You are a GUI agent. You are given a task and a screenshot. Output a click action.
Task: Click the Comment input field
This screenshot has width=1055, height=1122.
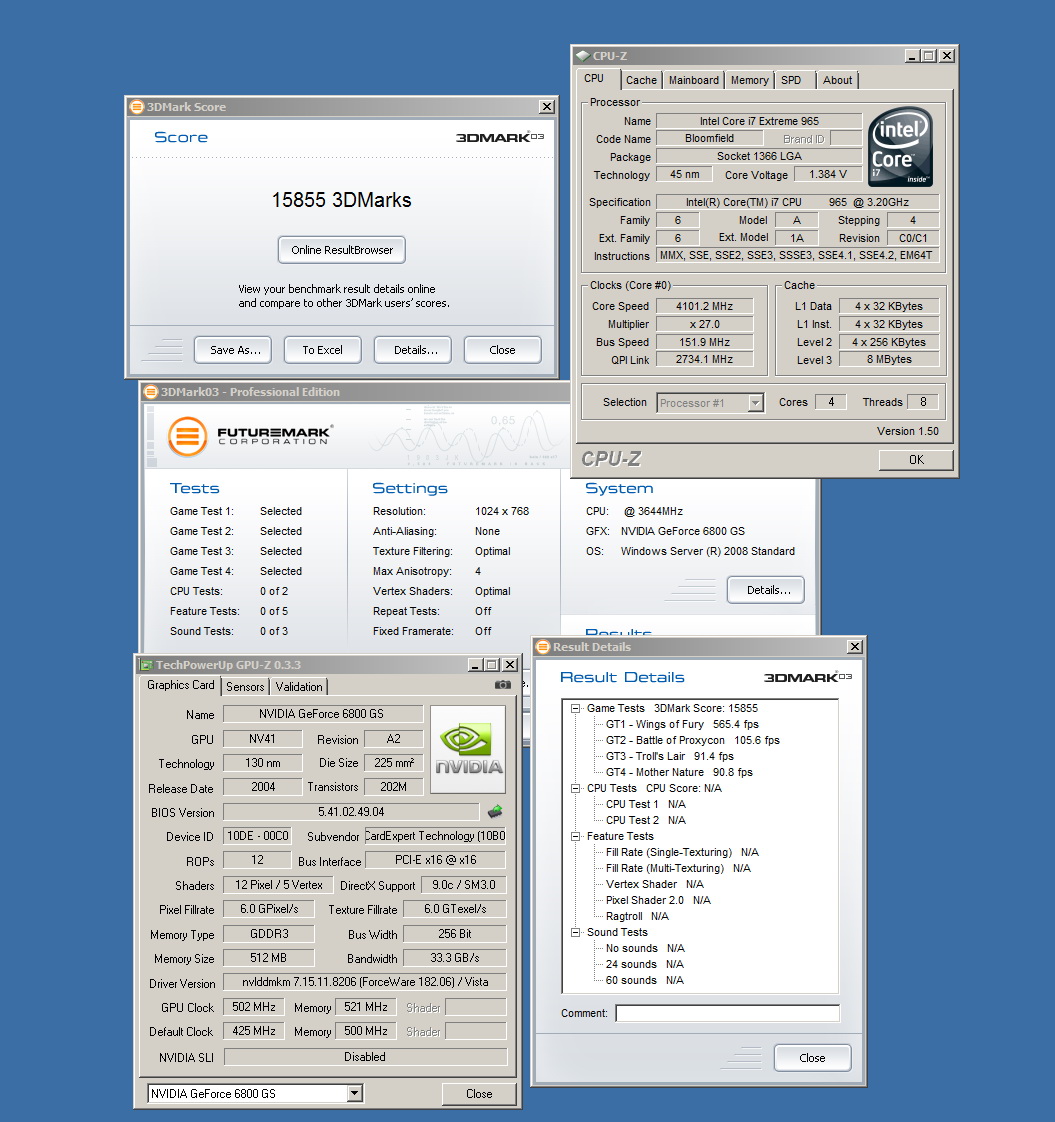[x=727, y=1013]
